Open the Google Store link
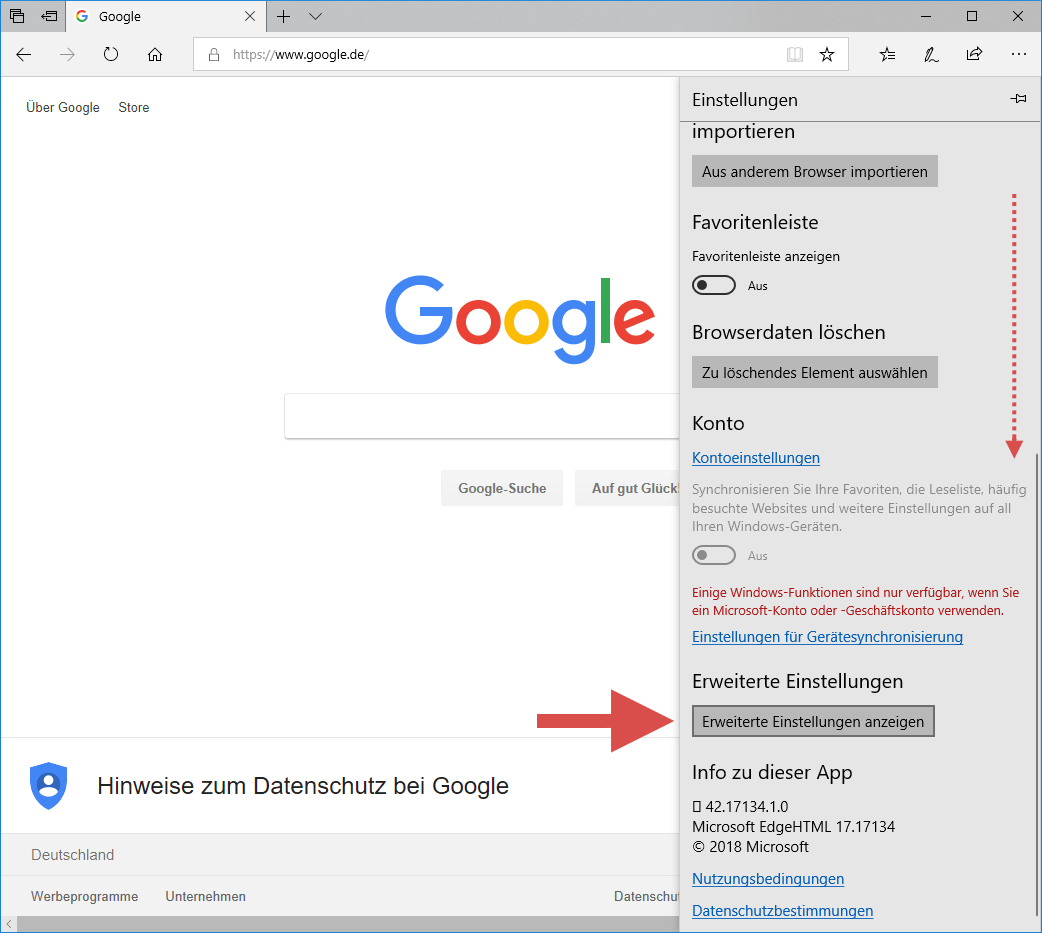Image resolution: width=1042 pixels, height=933 pixels. 134,107
